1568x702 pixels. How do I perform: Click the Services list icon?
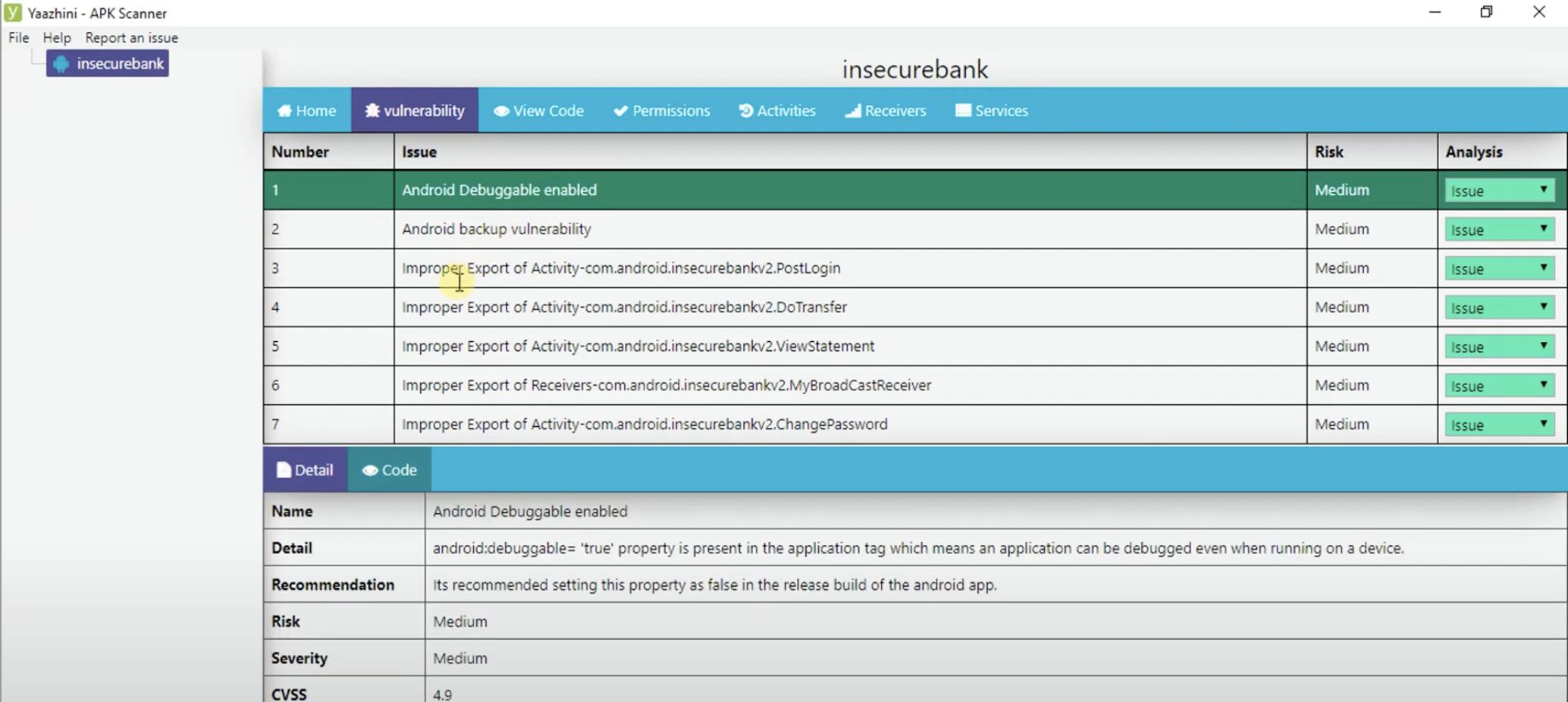(x=963, y=111)
